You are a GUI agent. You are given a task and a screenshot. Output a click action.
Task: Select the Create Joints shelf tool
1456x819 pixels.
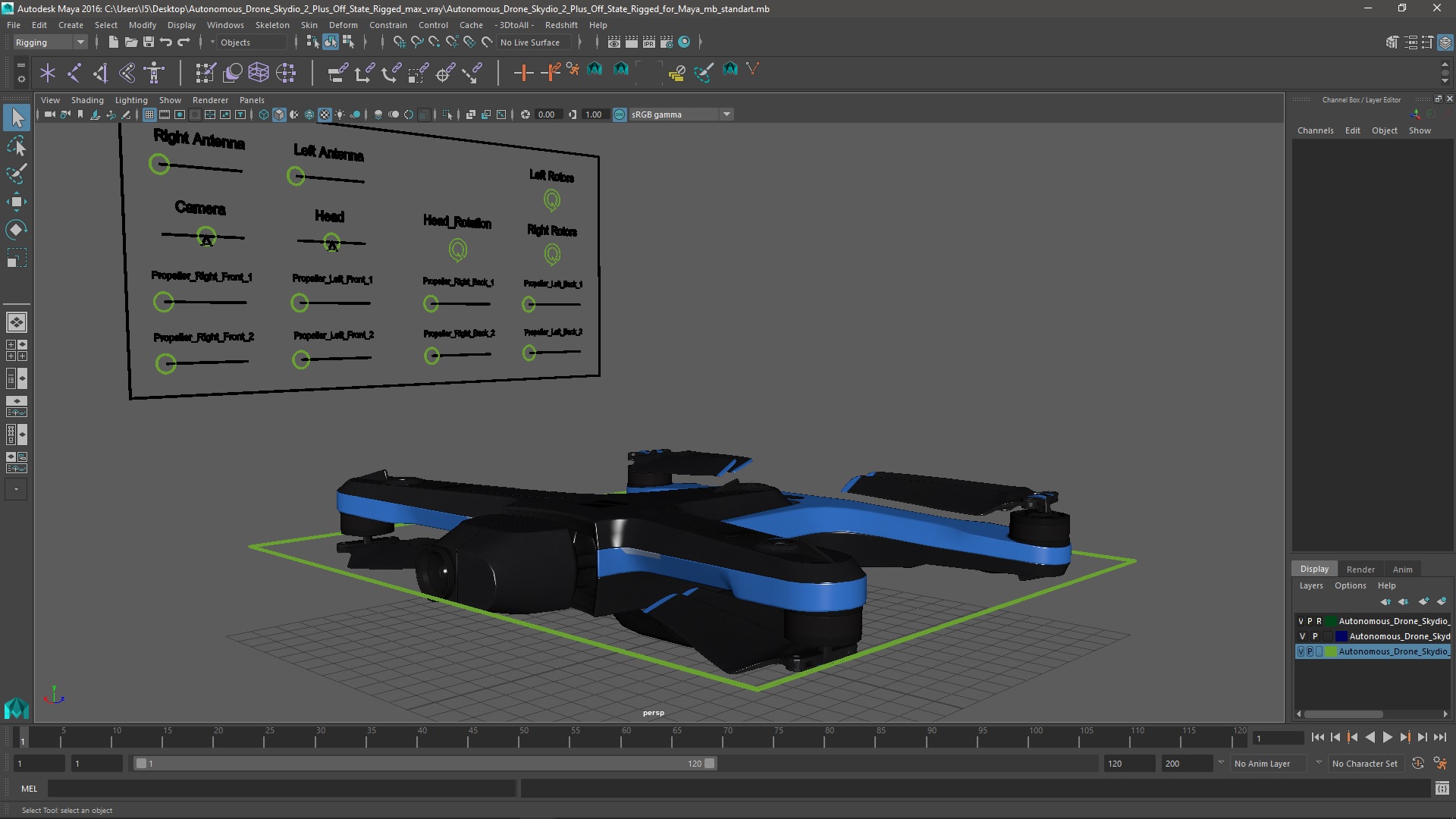(x=74, y=73)
